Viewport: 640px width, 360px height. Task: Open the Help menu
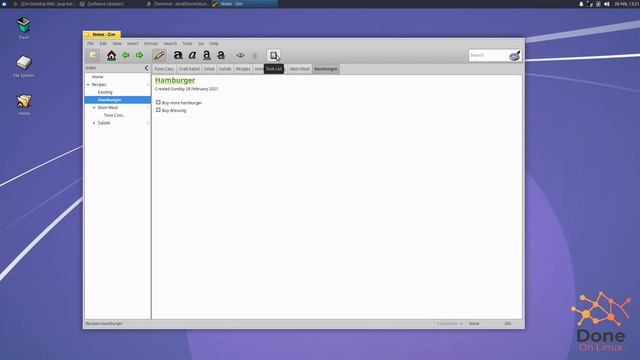[214, 43]
